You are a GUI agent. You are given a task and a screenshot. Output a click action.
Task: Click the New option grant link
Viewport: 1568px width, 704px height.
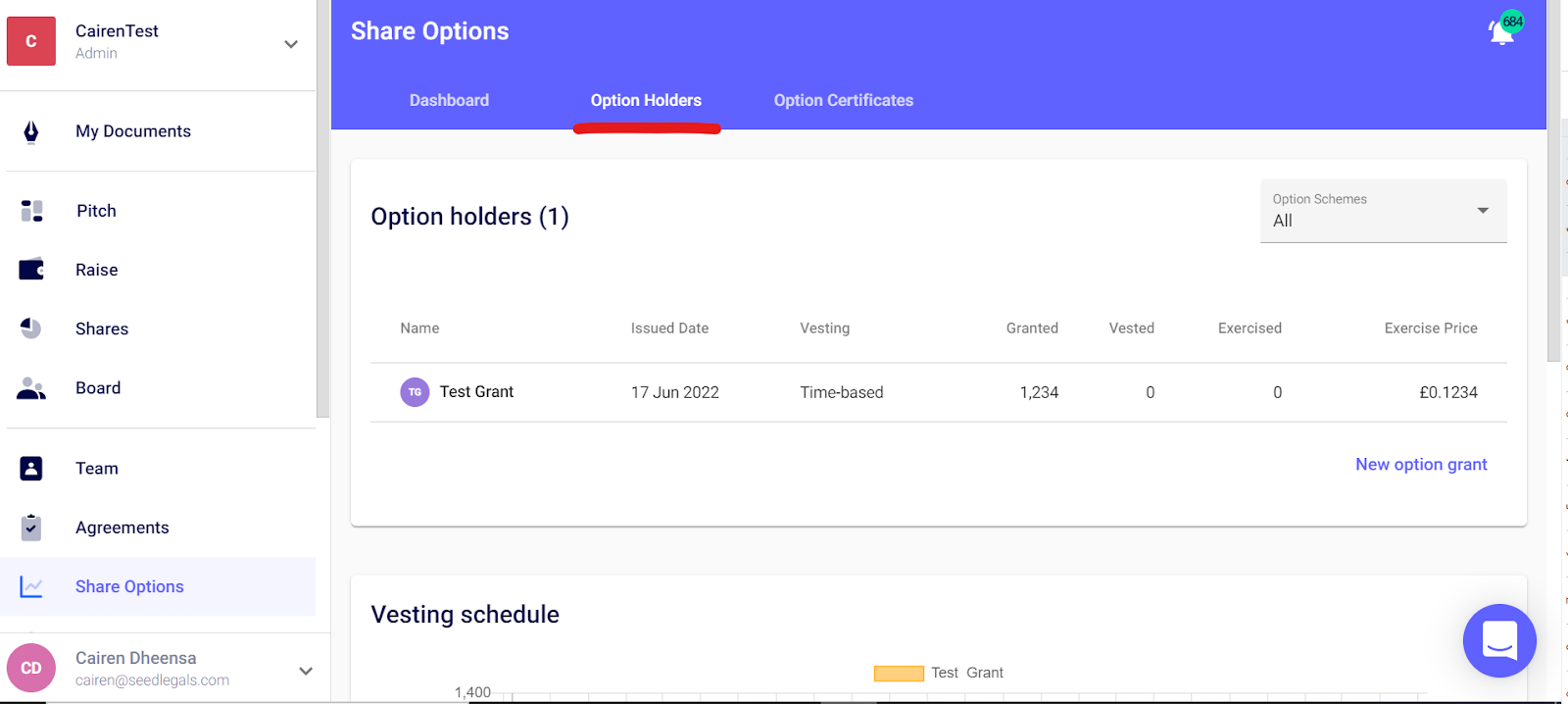[1421, 465]
